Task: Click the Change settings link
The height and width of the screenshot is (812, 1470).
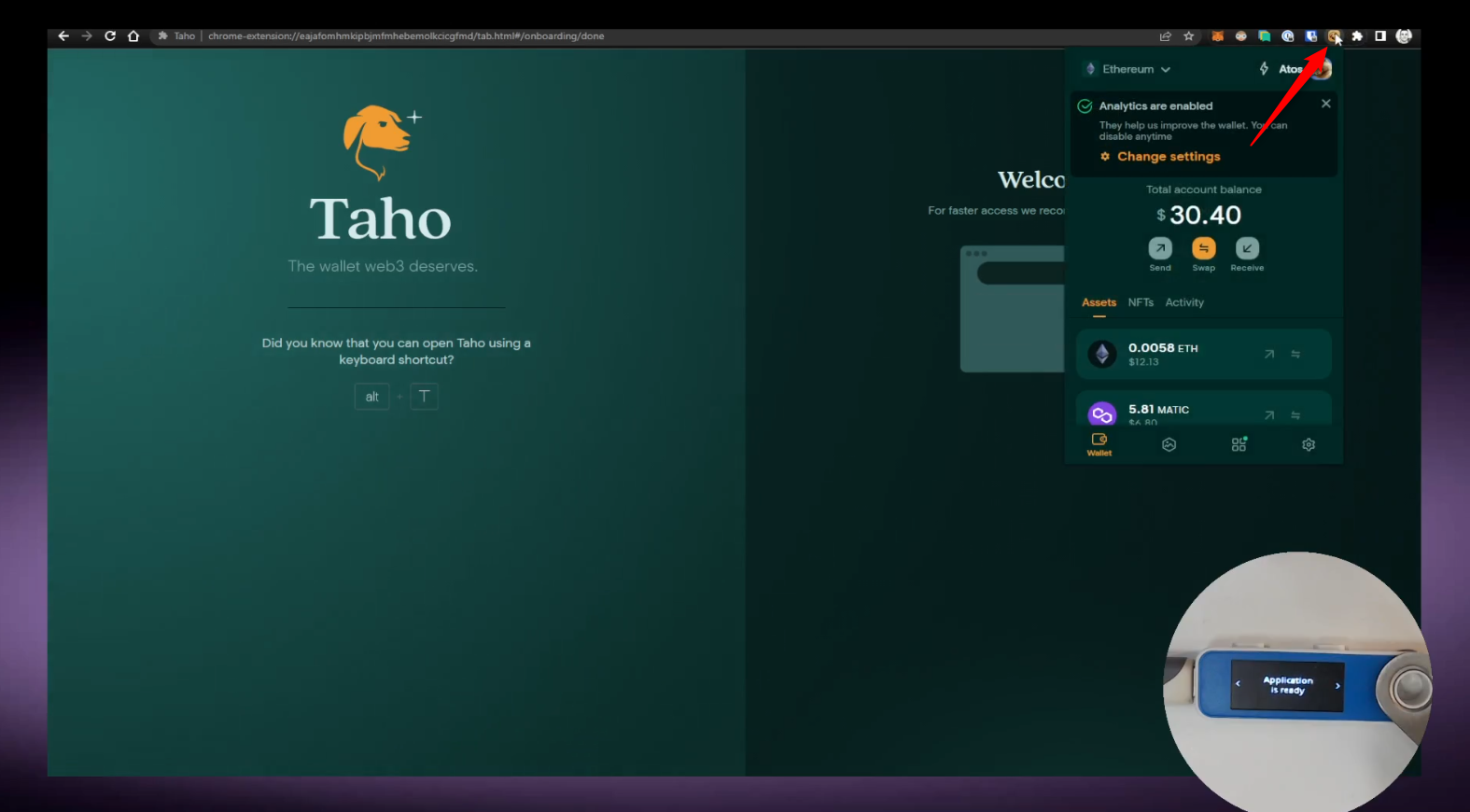Action: pos(1168,157)
